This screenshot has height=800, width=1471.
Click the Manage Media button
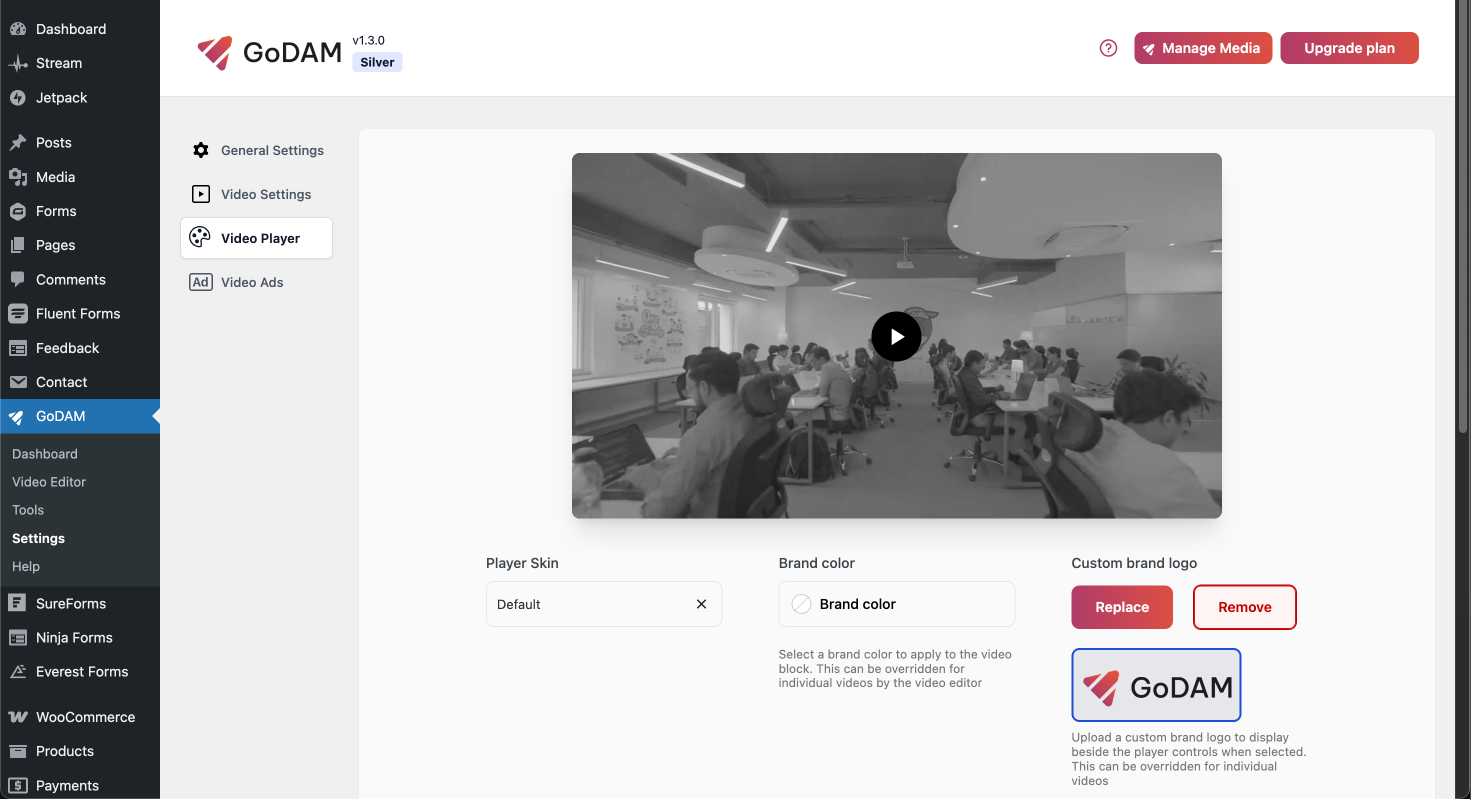coord(1203,48)
